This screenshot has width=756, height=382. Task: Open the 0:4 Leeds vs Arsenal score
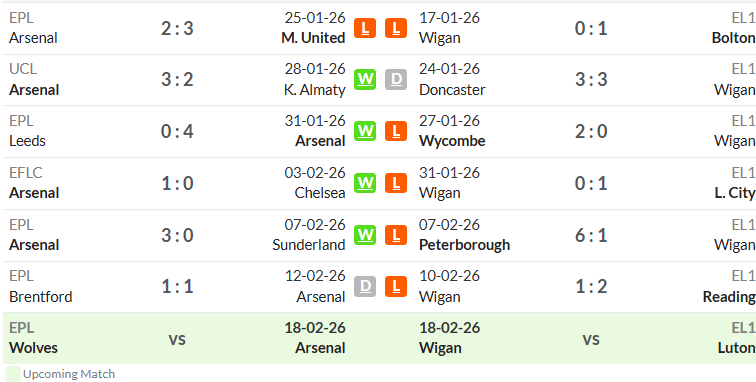(177, 132)
